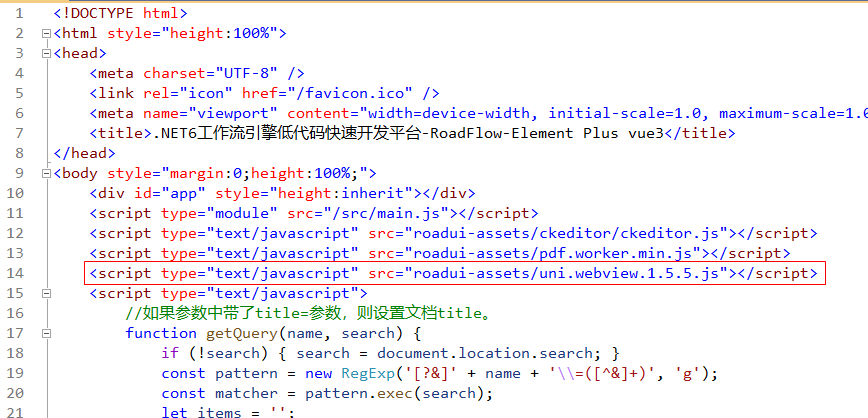Click the "viewport" meta name value
Screen dimensions: 868x418
[232, 113]
